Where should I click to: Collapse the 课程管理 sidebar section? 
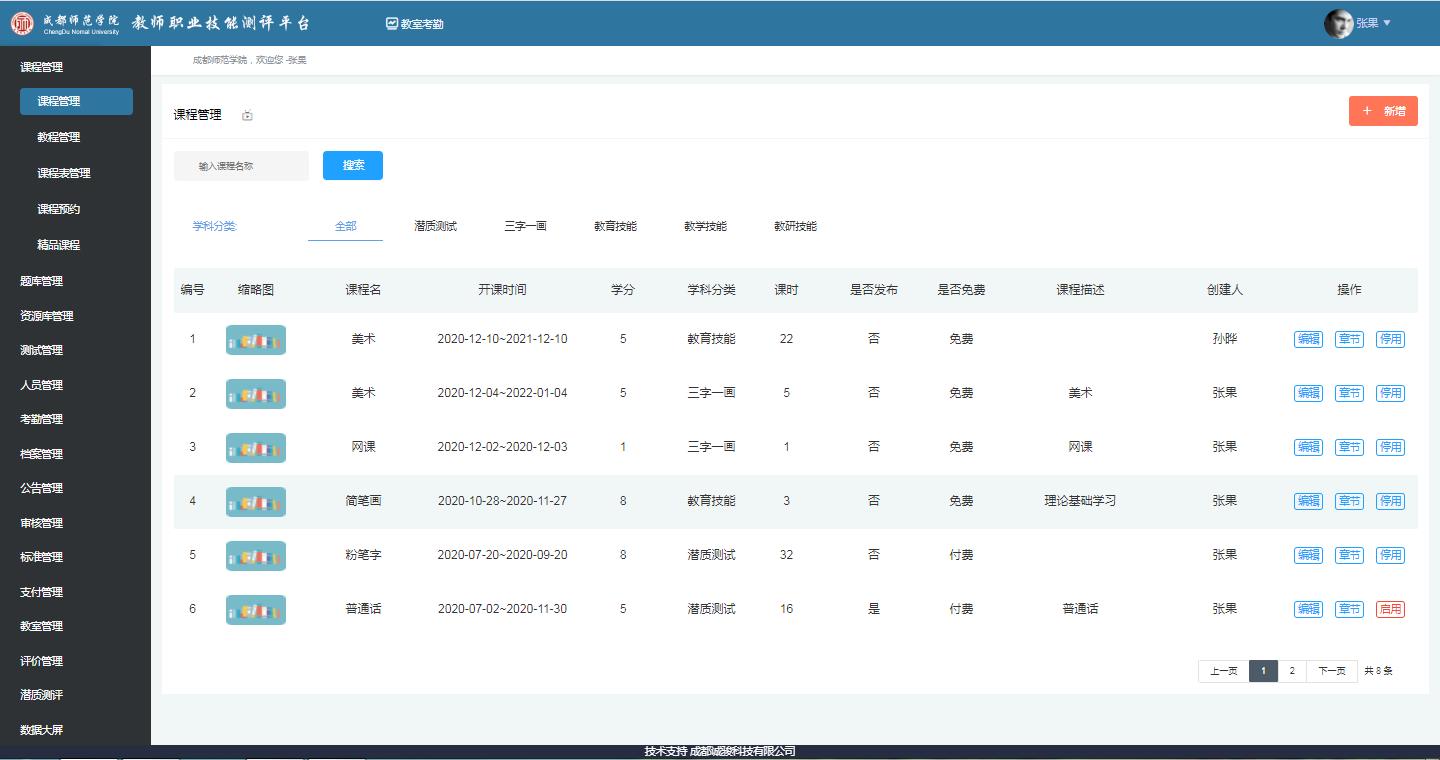42,67
